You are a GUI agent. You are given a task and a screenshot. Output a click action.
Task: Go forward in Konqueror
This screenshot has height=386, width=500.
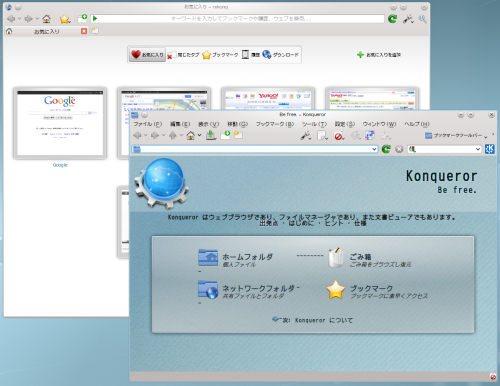(x=155, y=135)
